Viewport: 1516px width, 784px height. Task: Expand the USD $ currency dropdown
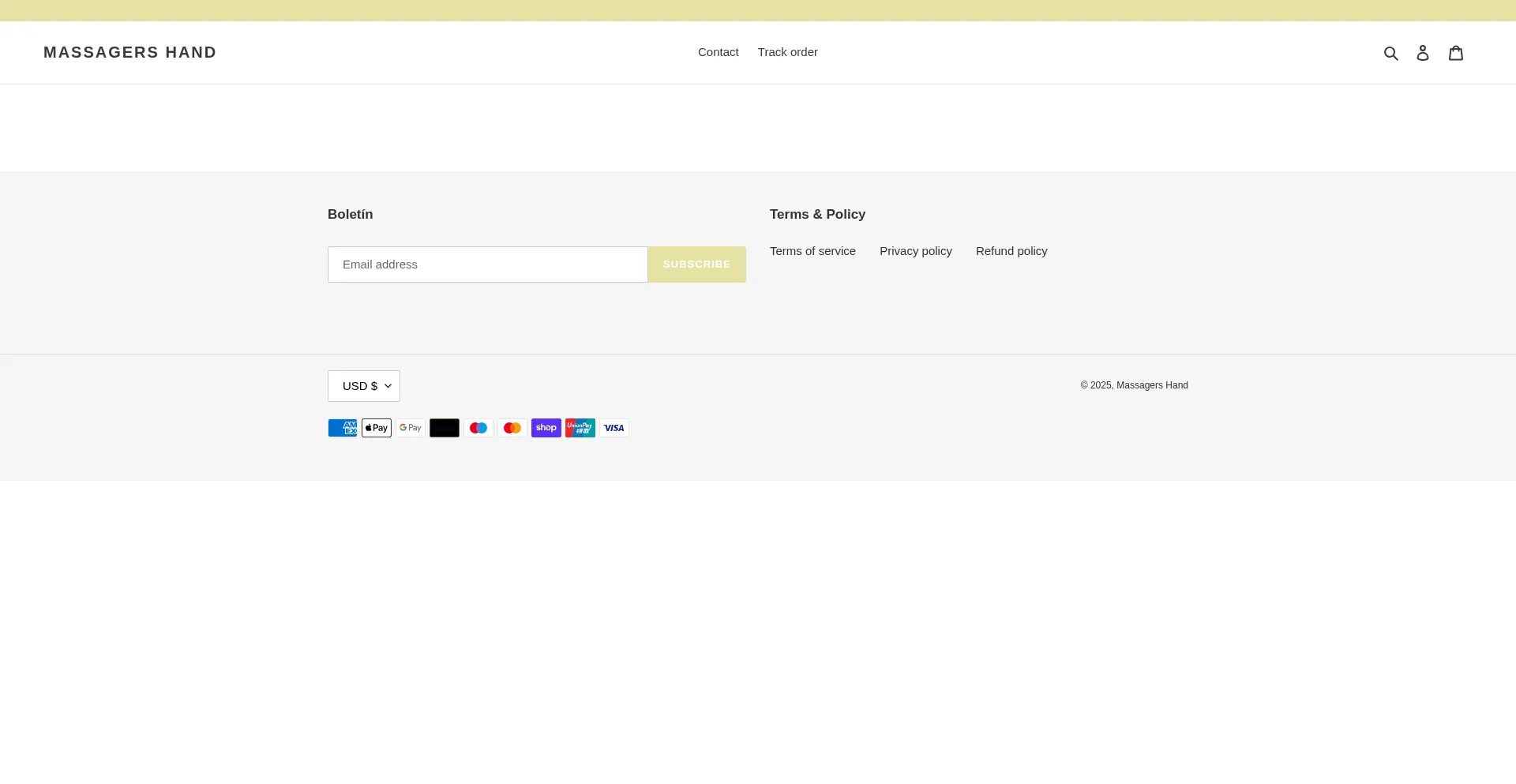point(364,386)
